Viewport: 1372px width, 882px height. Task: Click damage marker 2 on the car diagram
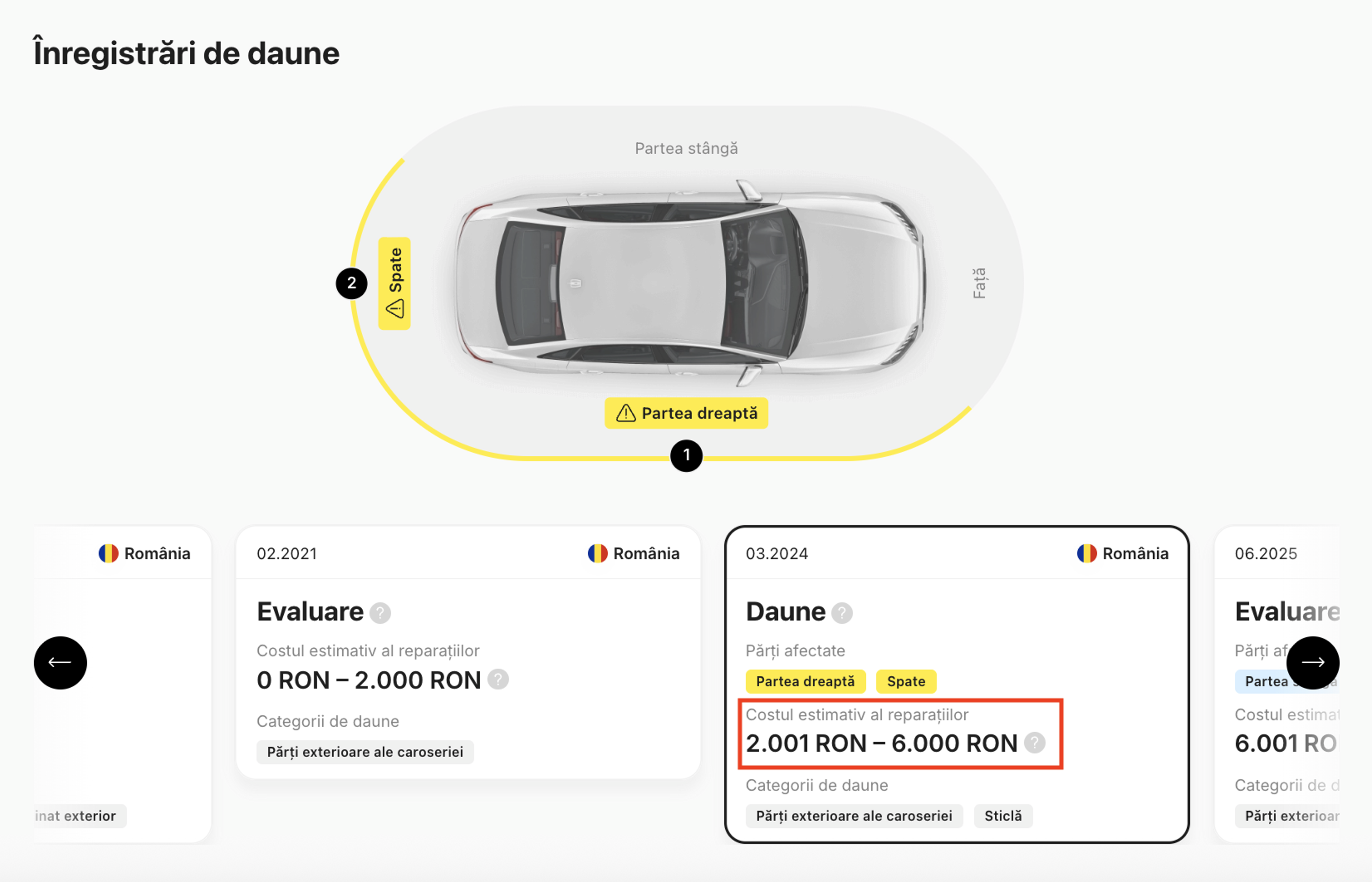pyautogui.click(x=352, y=282)
